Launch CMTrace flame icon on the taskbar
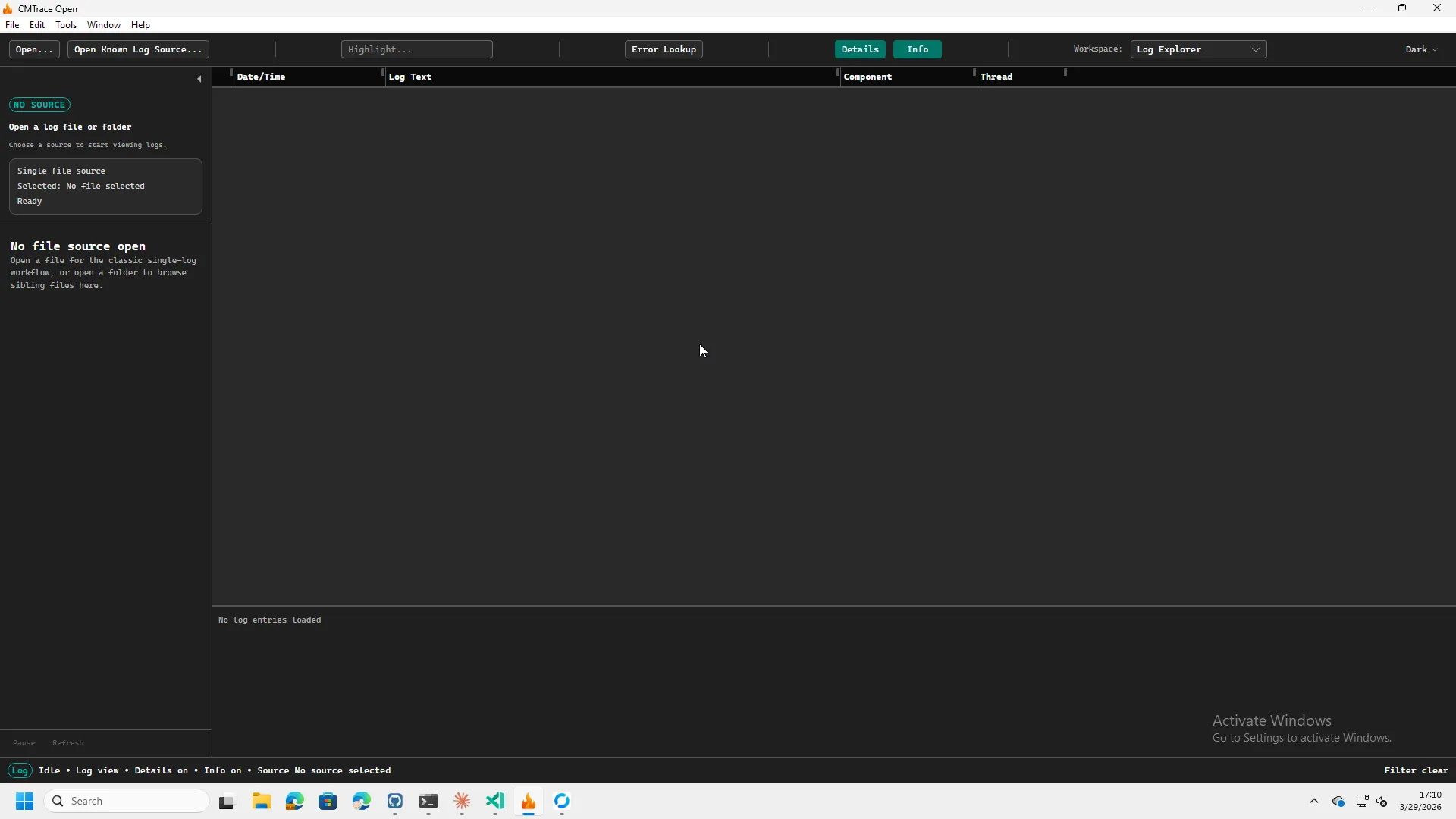Image resolution: width=1456 pixels, height=819 pixels. (529, 802)
